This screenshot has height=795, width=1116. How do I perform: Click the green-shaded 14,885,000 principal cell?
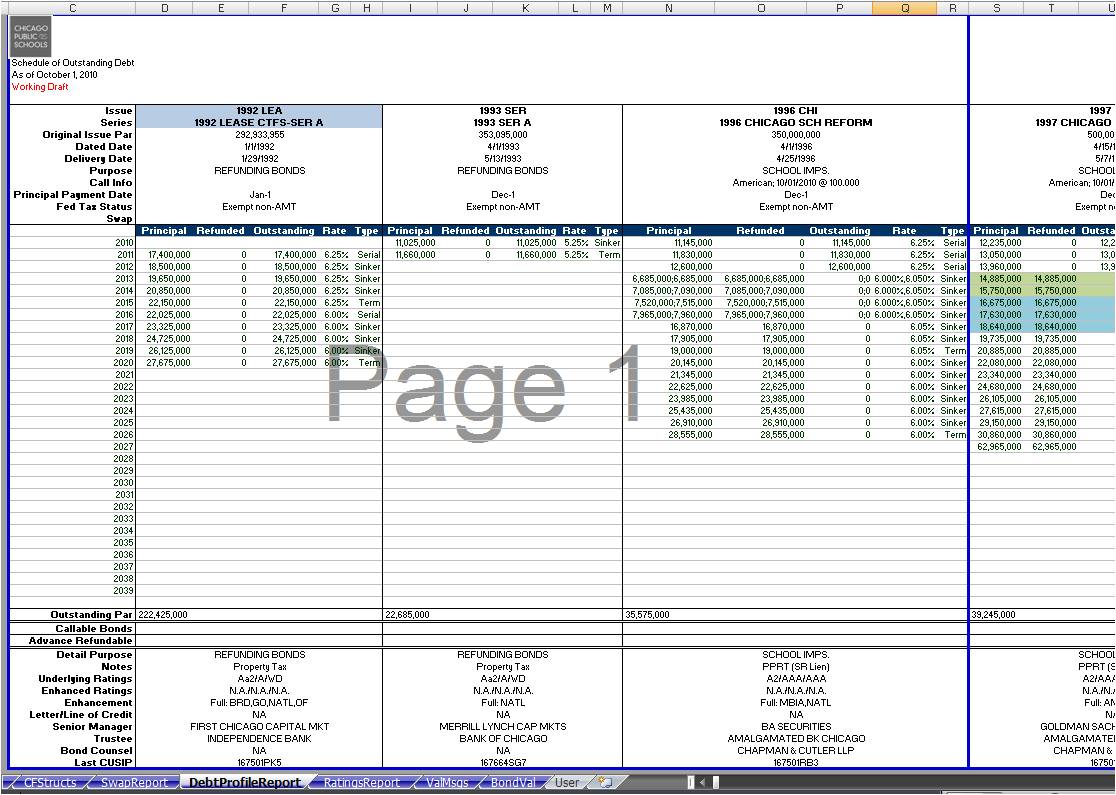coord(997,279)
